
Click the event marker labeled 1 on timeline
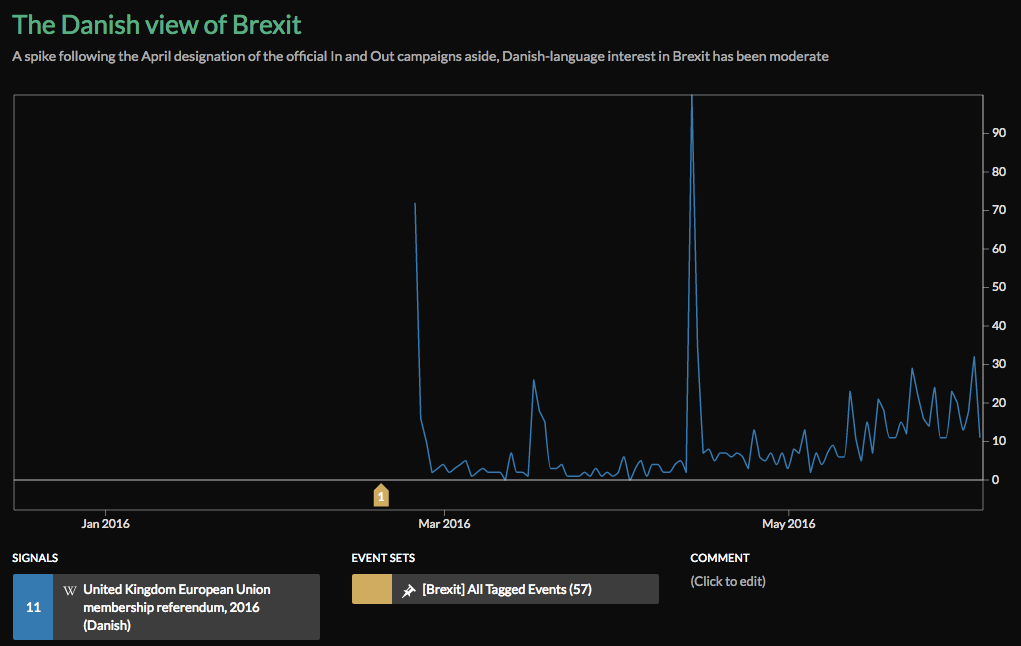point(380,495)
